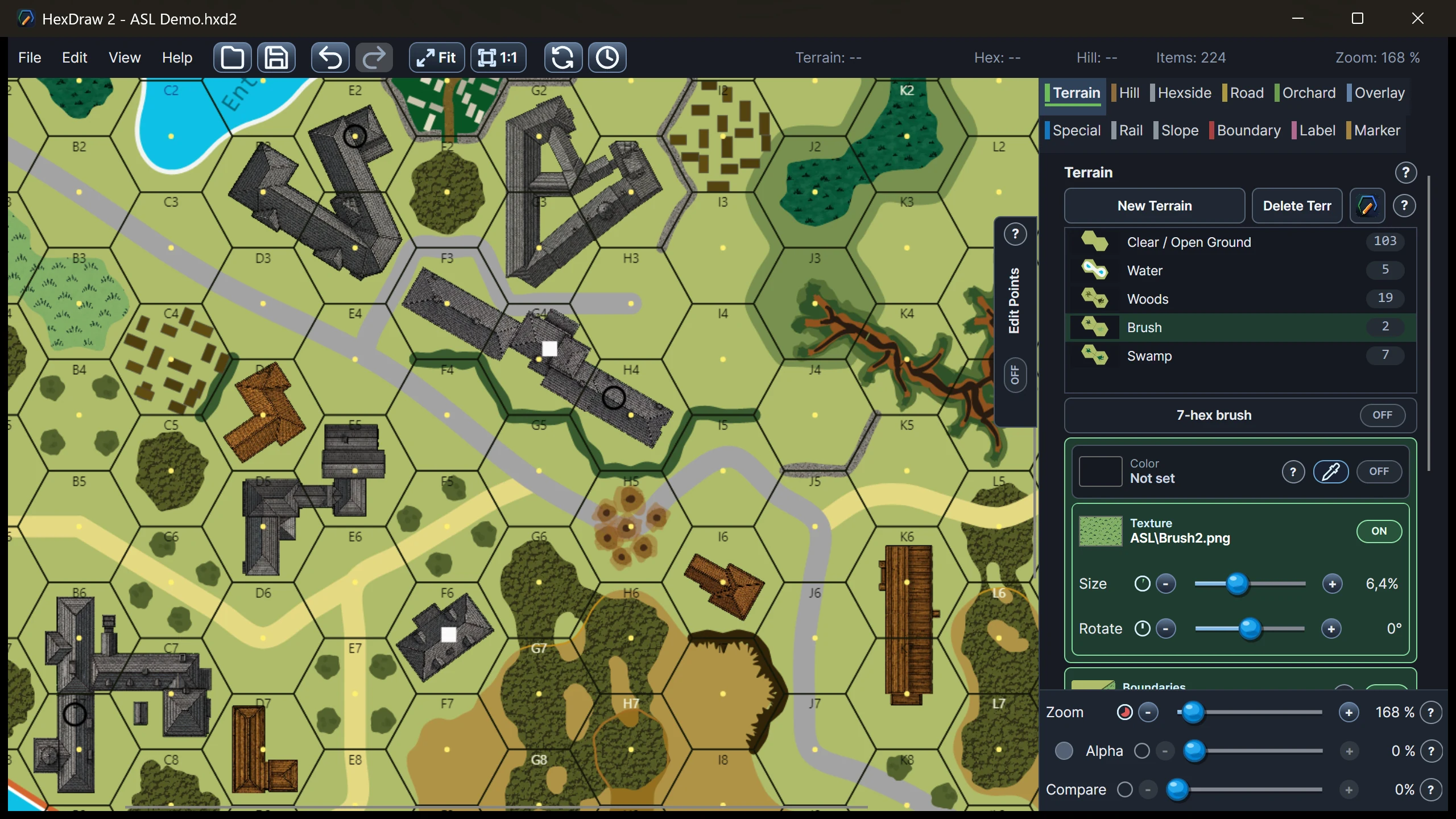The height and width of the screenshot is (819, 1456).
Task: Click the Rotate slider handle
Action: tap(1250, 628)
